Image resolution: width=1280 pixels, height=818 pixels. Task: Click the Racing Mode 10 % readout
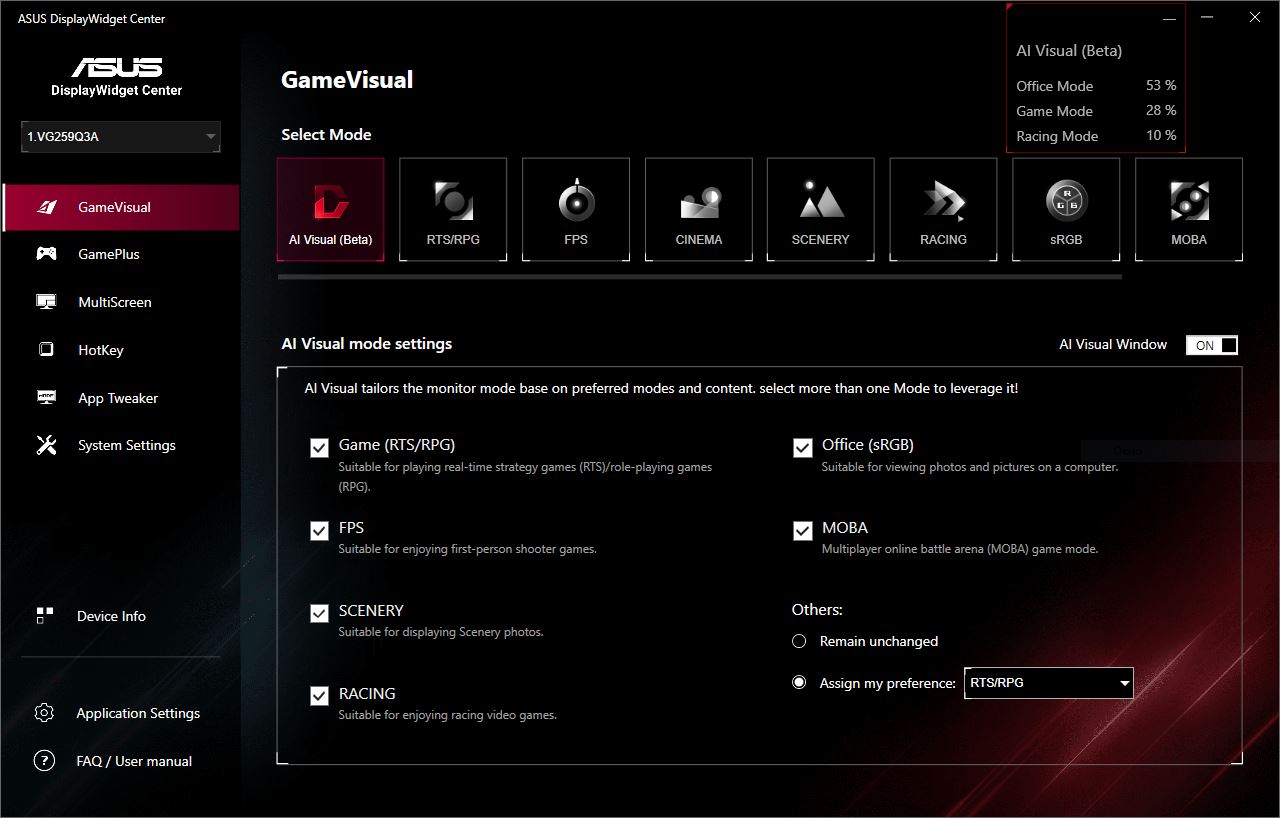(x=1096, y=136)
